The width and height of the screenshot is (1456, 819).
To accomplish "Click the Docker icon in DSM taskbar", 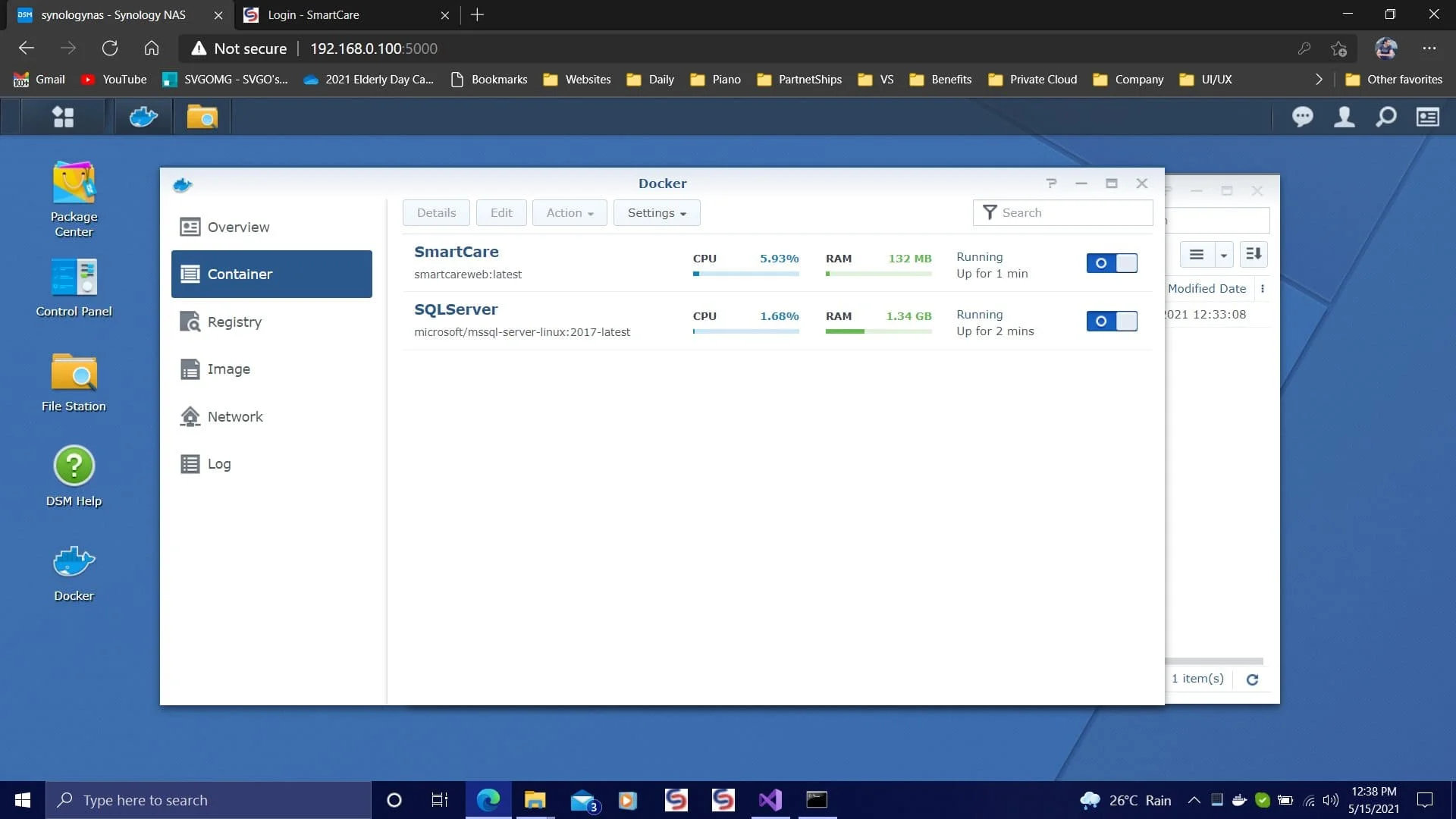I will tap(143, 117).
